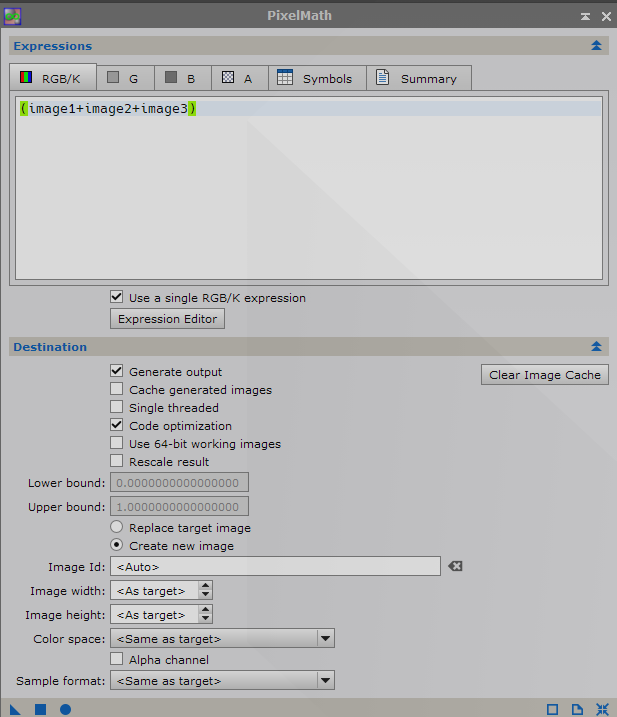Decrease Image width with down arrow
The image size is (617, 717).
205,595
